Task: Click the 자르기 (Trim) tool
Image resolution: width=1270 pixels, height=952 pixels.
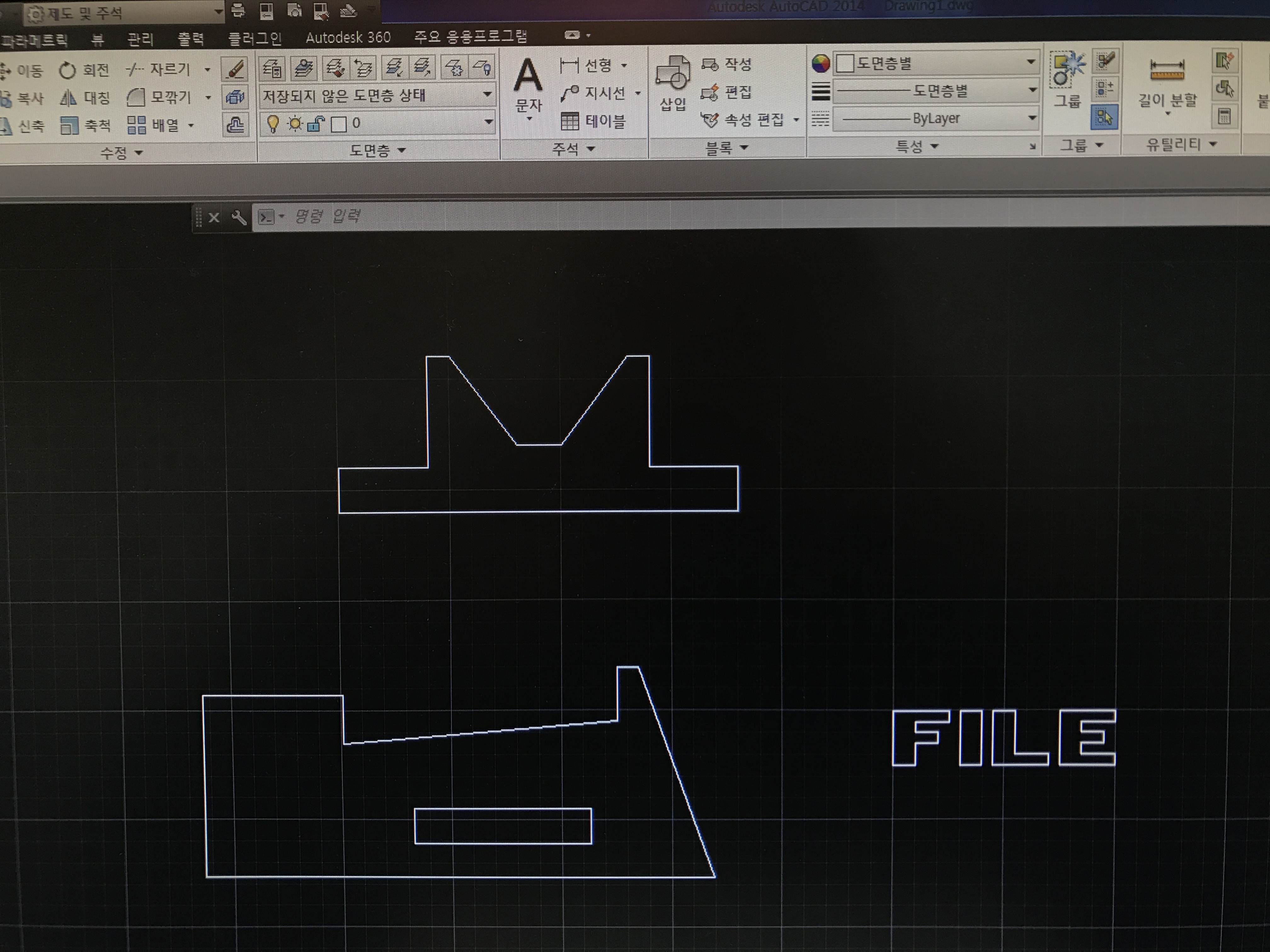Action: (x=158, y=70)
